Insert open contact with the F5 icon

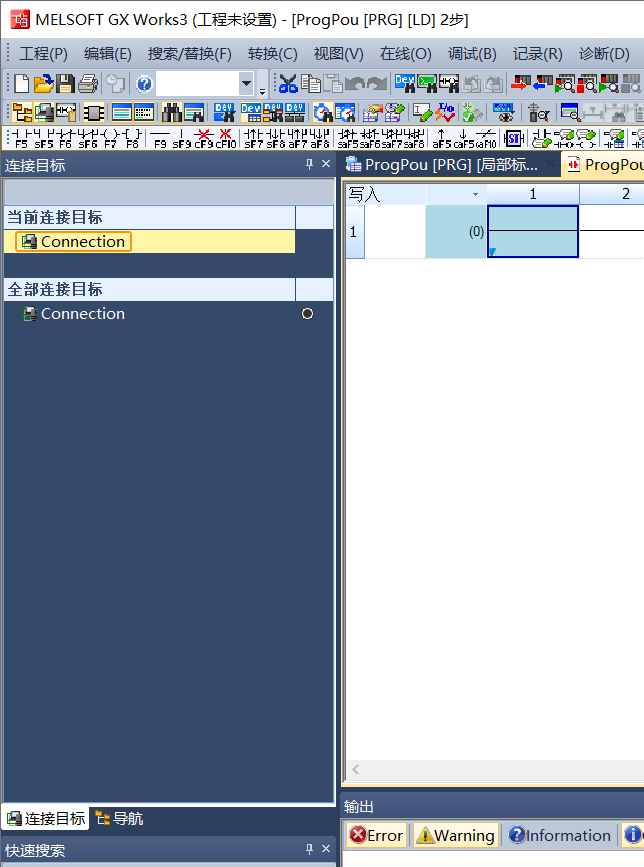[x=20, y=138]
